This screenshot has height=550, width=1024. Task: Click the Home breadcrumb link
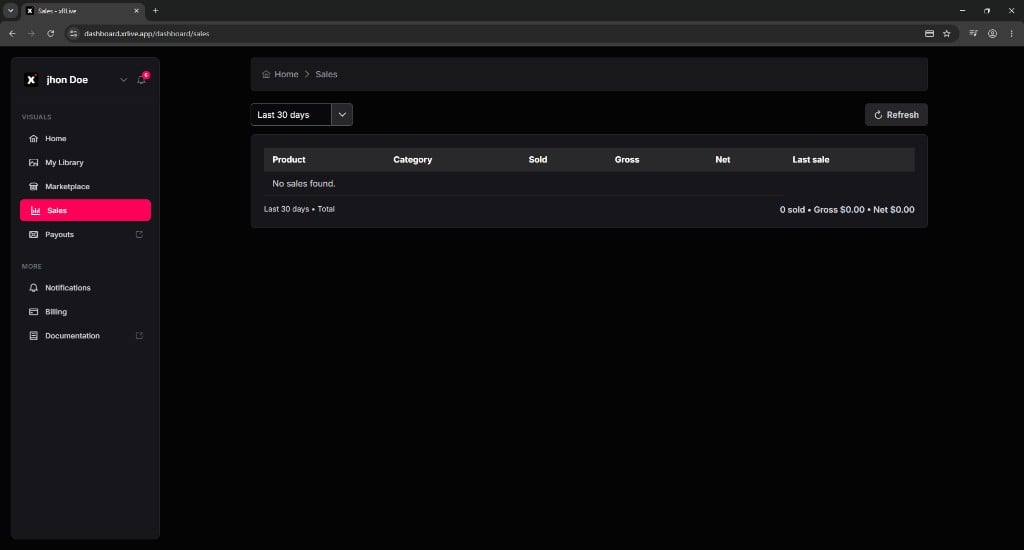[286, 74]
